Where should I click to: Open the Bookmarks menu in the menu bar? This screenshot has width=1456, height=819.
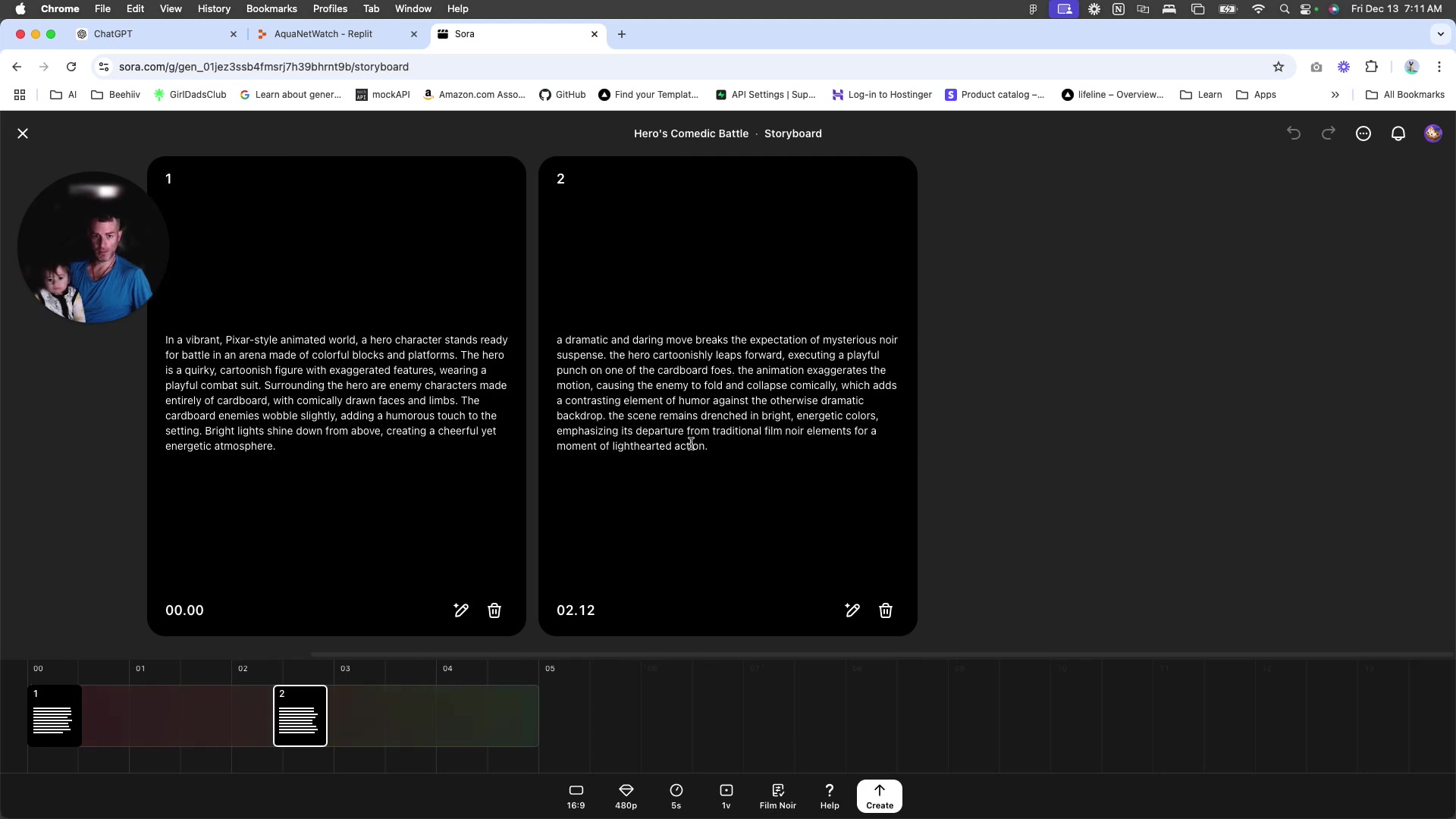click(x=271, y=8)
